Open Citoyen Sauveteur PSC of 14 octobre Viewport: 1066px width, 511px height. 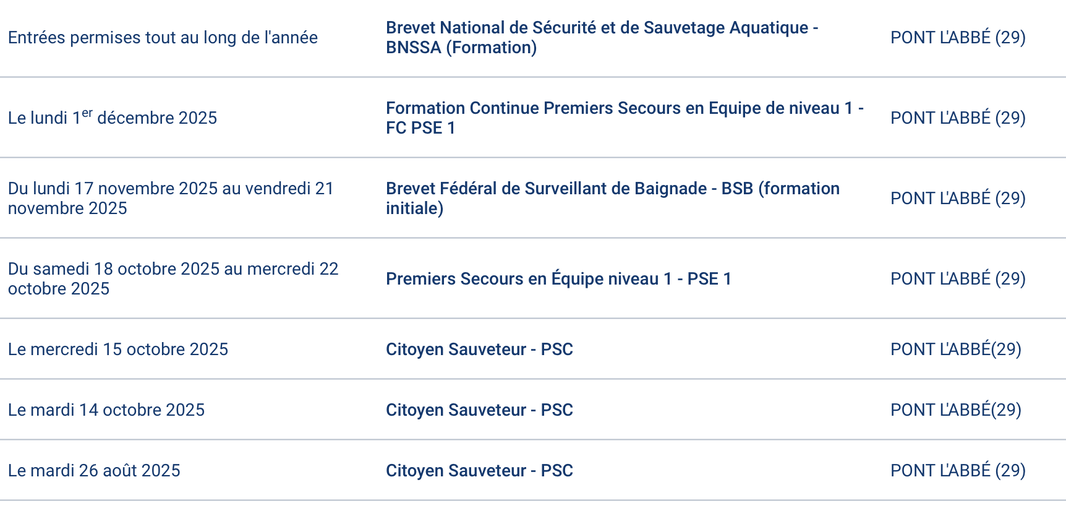pyautogui.click(x=479, y=410)
